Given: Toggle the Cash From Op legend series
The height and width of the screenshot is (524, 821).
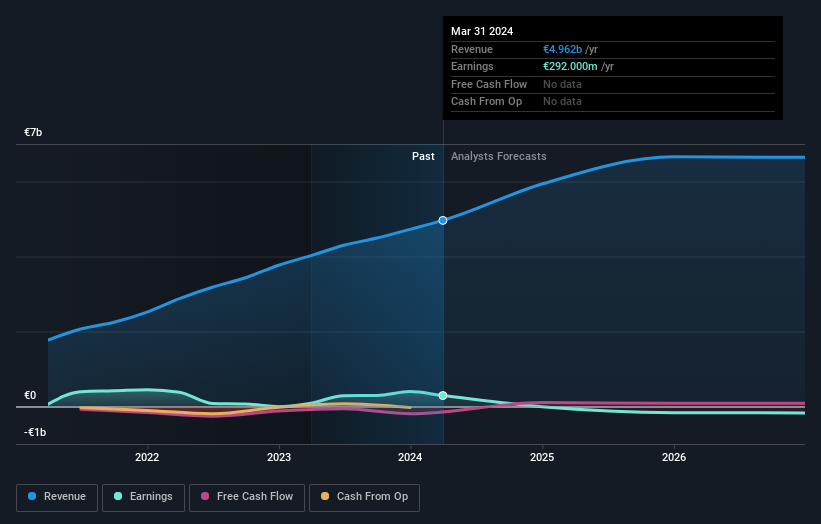Looking at the screenshot, I should click(364, 497).
